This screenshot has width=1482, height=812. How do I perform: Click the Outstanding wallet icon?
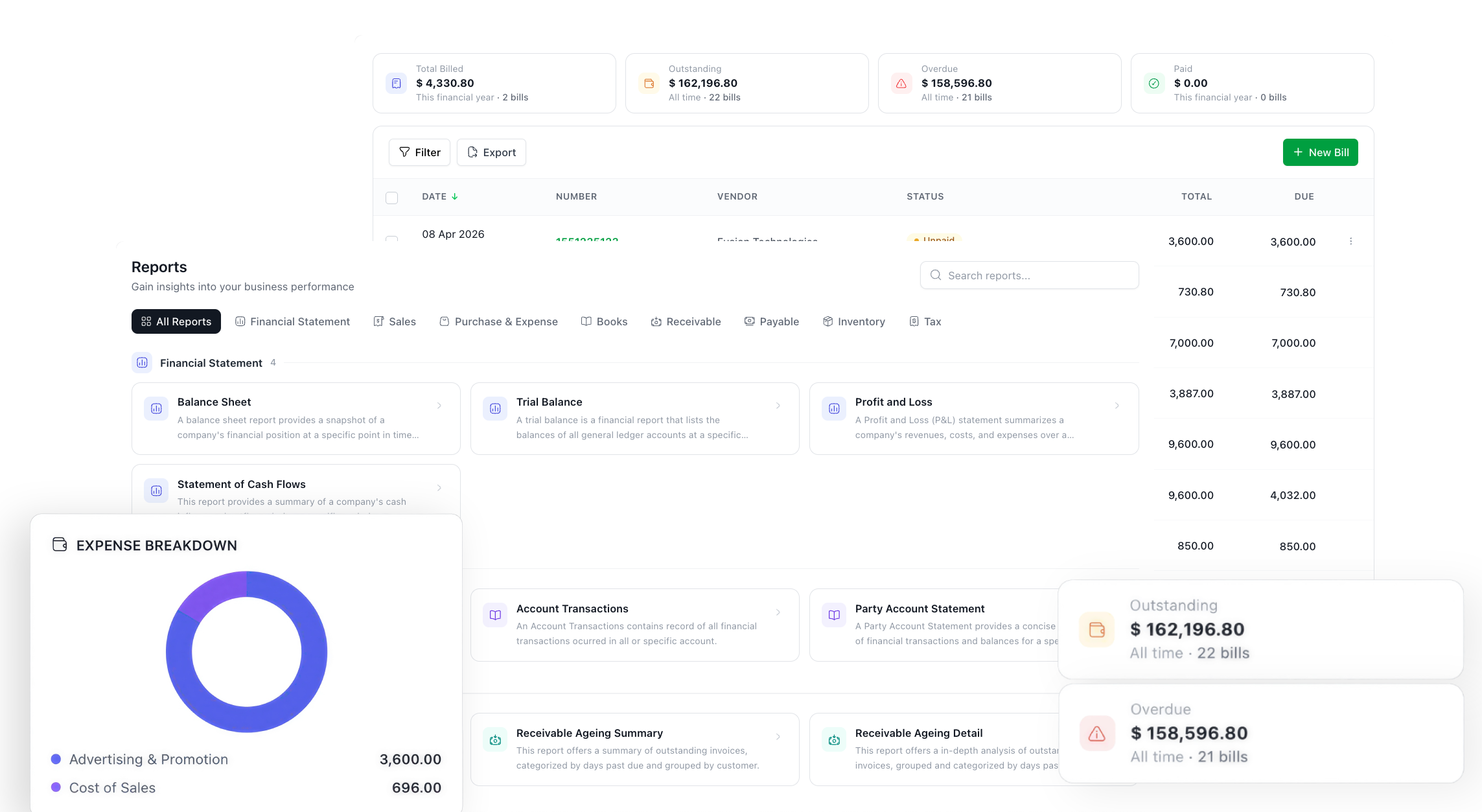click(x=649, y=83)
